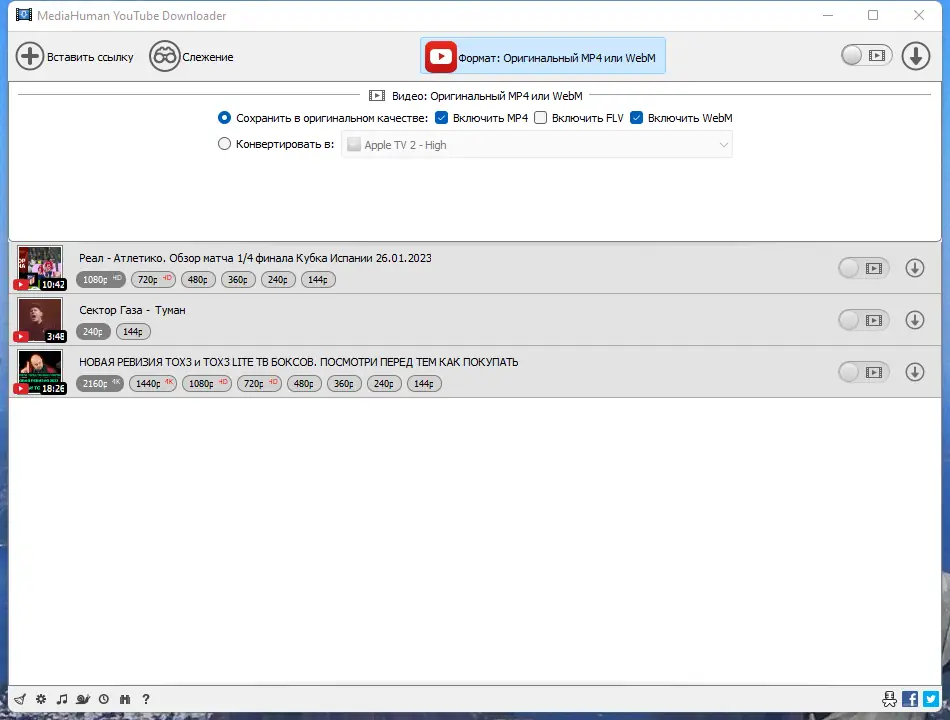Start all downloads with toolbar arrow button

(x=915, y=56)
